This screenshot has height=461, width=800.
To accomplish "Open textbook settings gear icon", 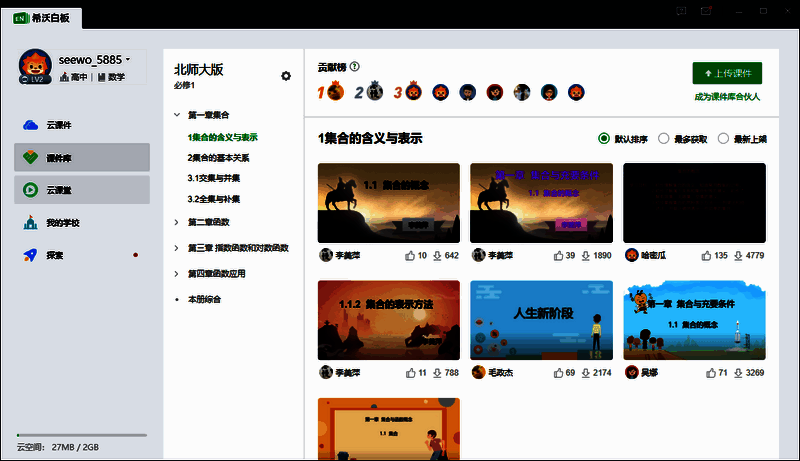I will [286, 76].
